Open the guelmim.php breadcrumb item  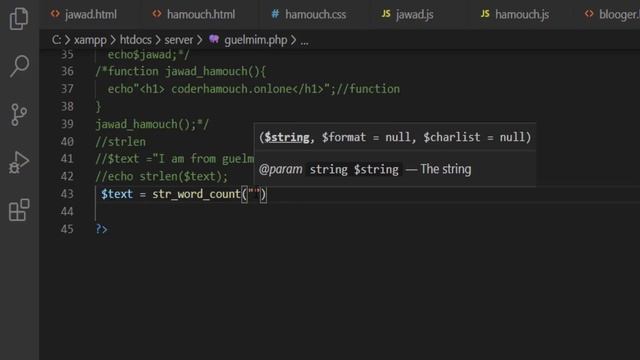point(256,40)
